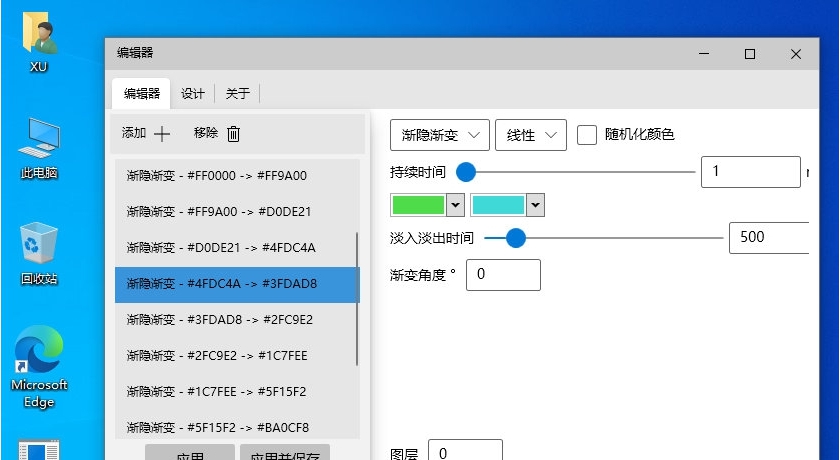Switch to the 编辑器 tab

pyautogui.click(x=141, y=94)
